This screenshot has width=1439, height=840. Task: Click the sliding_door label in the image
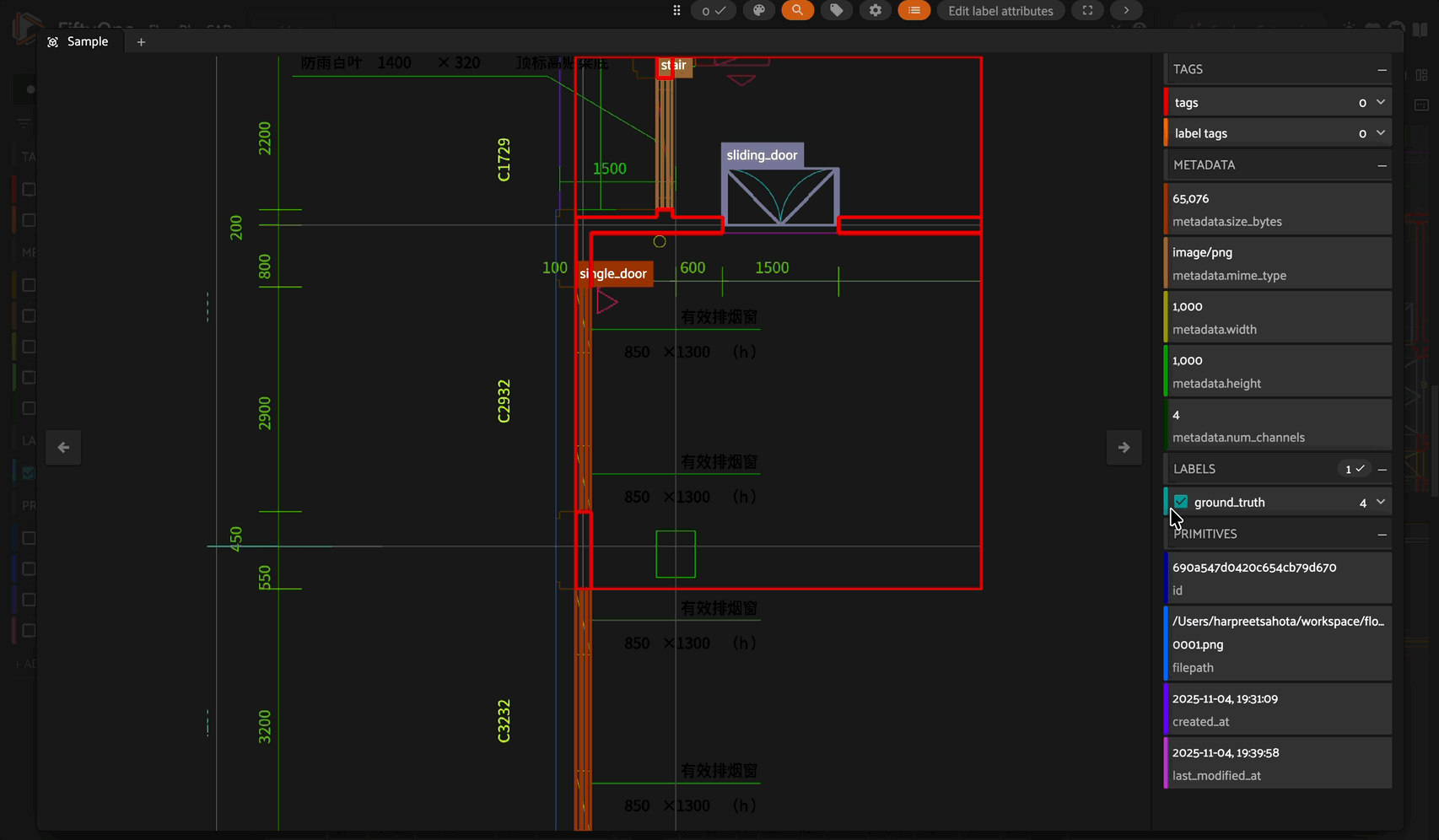click(762, 155)
